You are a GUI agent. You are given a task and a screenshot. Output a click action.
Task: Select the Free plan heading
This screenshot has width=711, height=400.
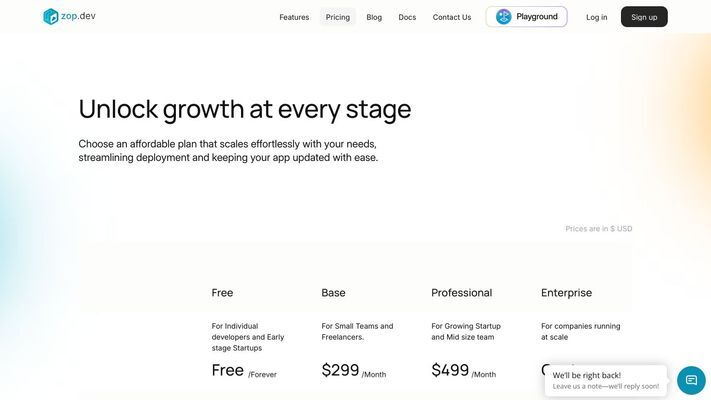tap(222, 293)
